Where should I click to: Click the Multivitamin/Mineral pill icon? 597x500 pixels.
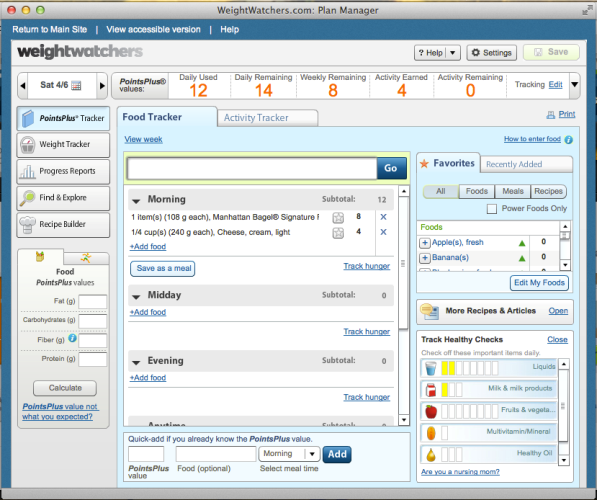click(431, 433)
